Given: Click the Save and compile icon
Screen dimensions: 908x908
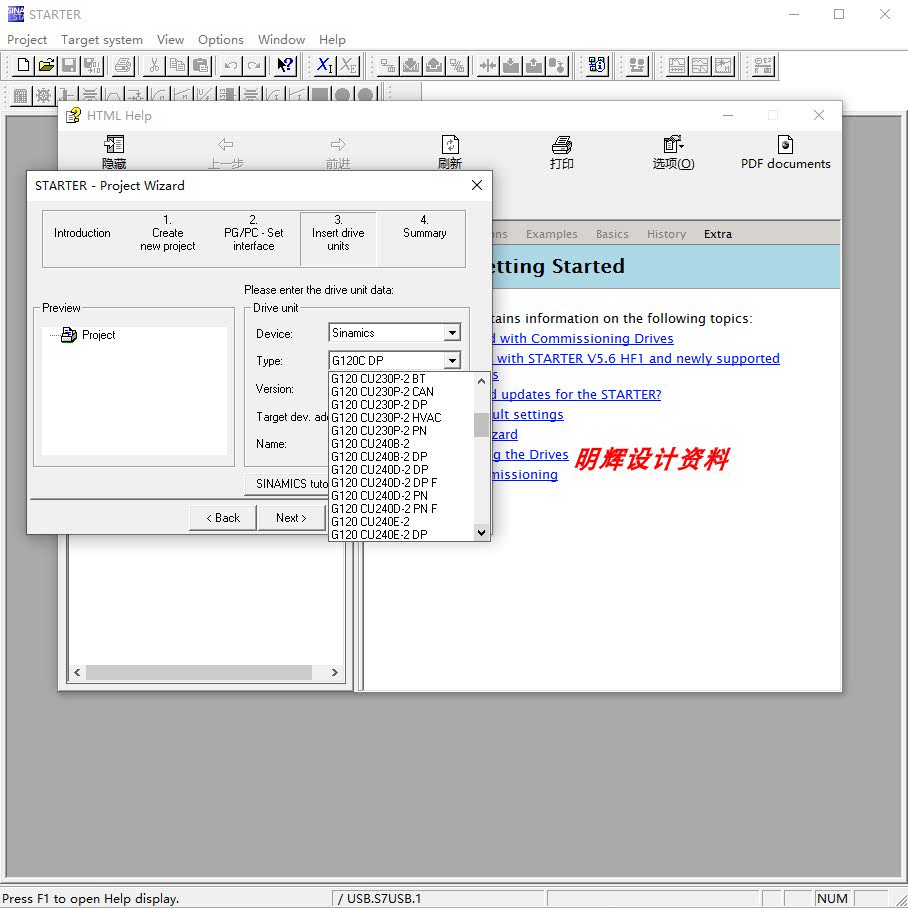Looking at the screenshot, I should pos(92,65).
